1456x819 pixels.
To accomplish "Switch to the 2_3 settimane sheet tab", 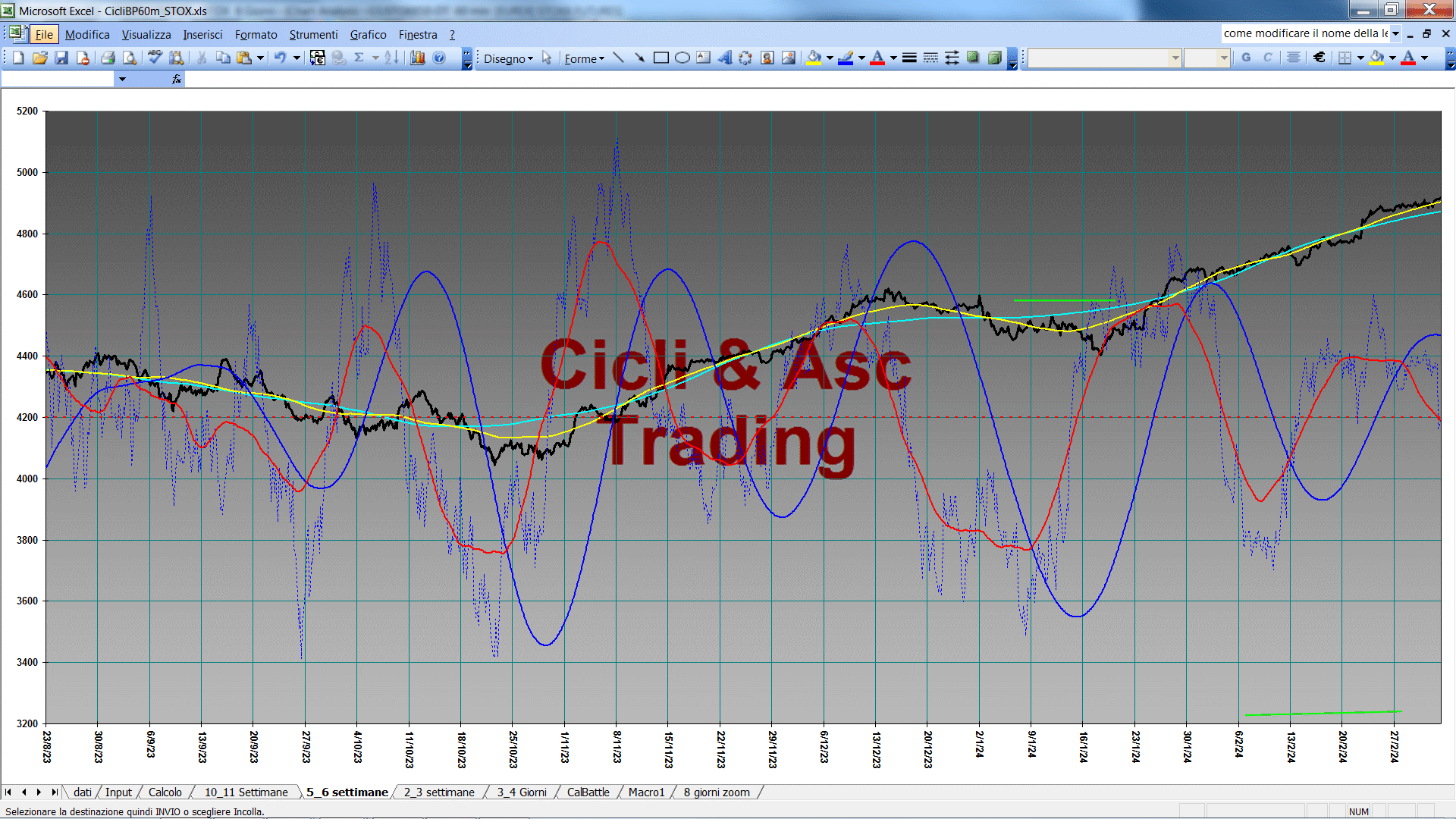I will [439, 792].
